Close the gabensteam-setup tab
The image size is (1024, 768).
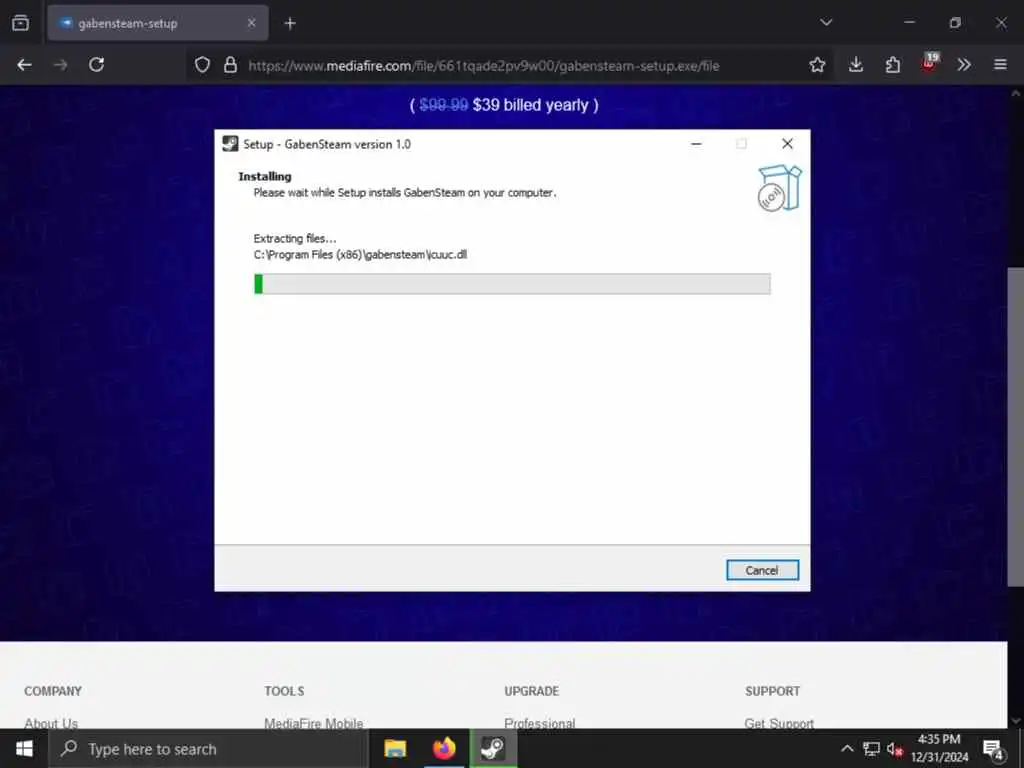coord(251,24)
